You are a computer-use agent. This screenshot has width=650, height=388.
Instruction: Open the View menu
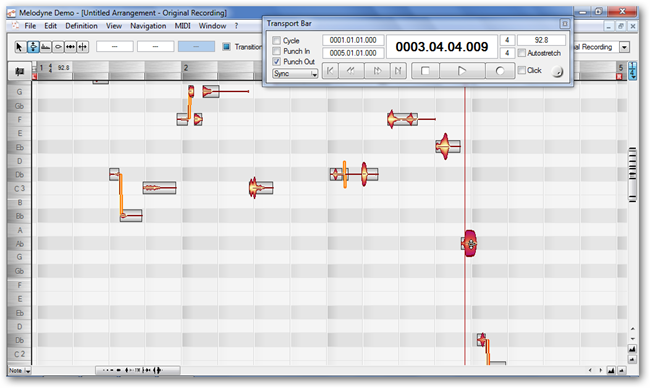[114, 26]
